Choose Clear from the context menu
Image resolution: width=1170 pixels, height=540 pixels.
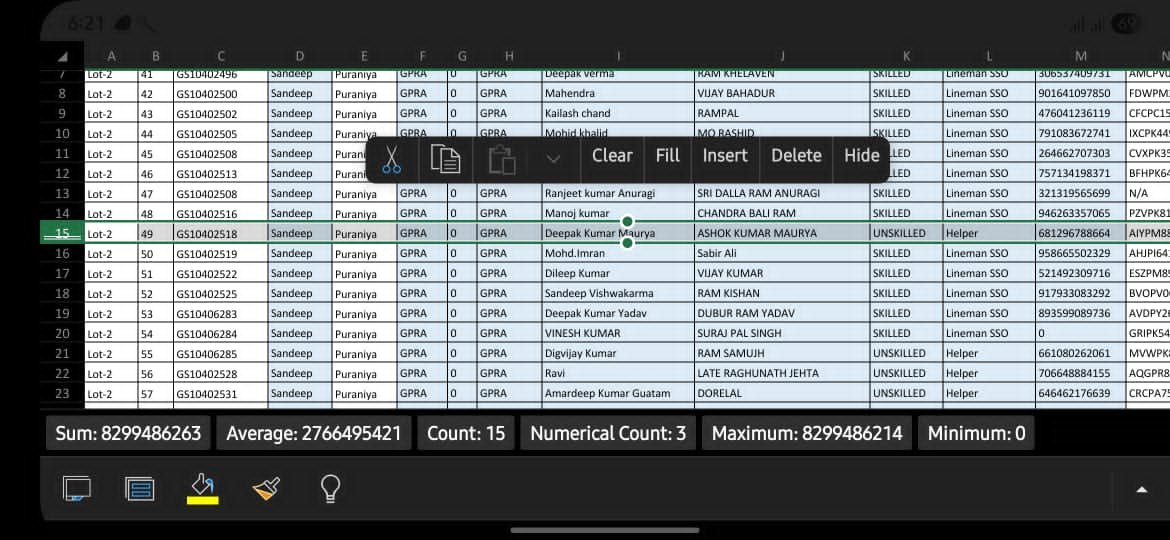pos(612,156)
